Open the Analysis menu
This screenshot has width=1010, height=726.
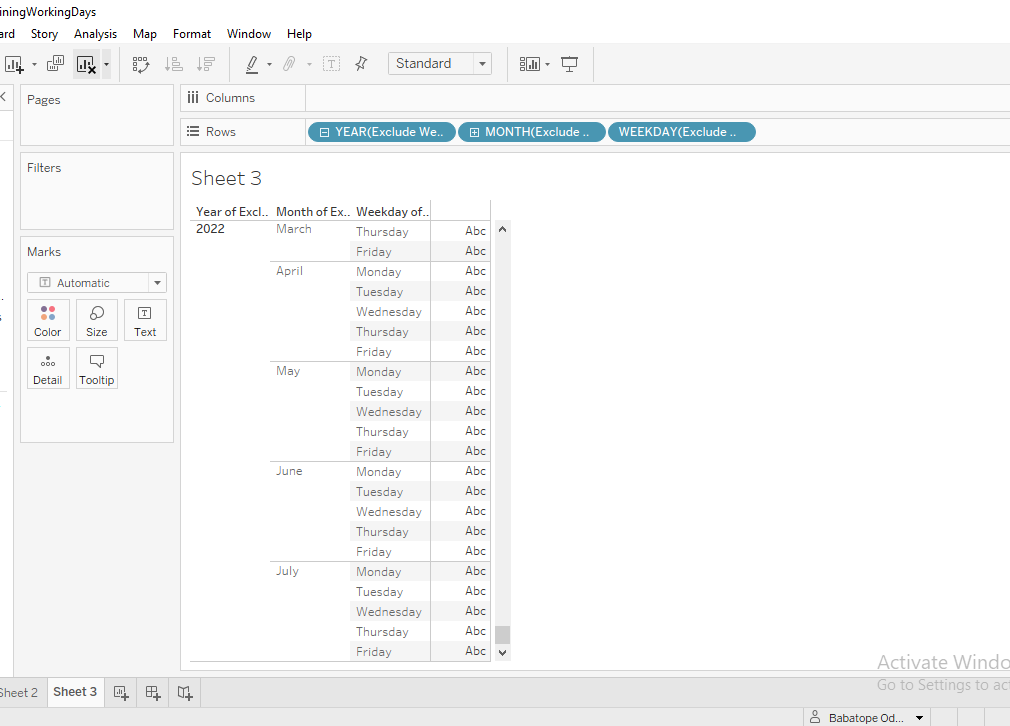tap(95, 33)
